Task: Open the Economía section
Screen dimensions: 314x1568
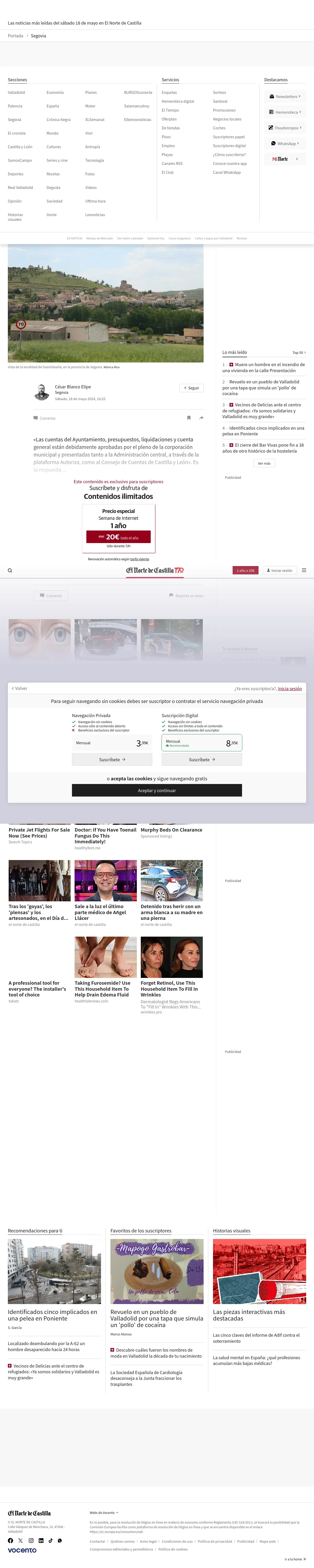Action: click(55, 93)
